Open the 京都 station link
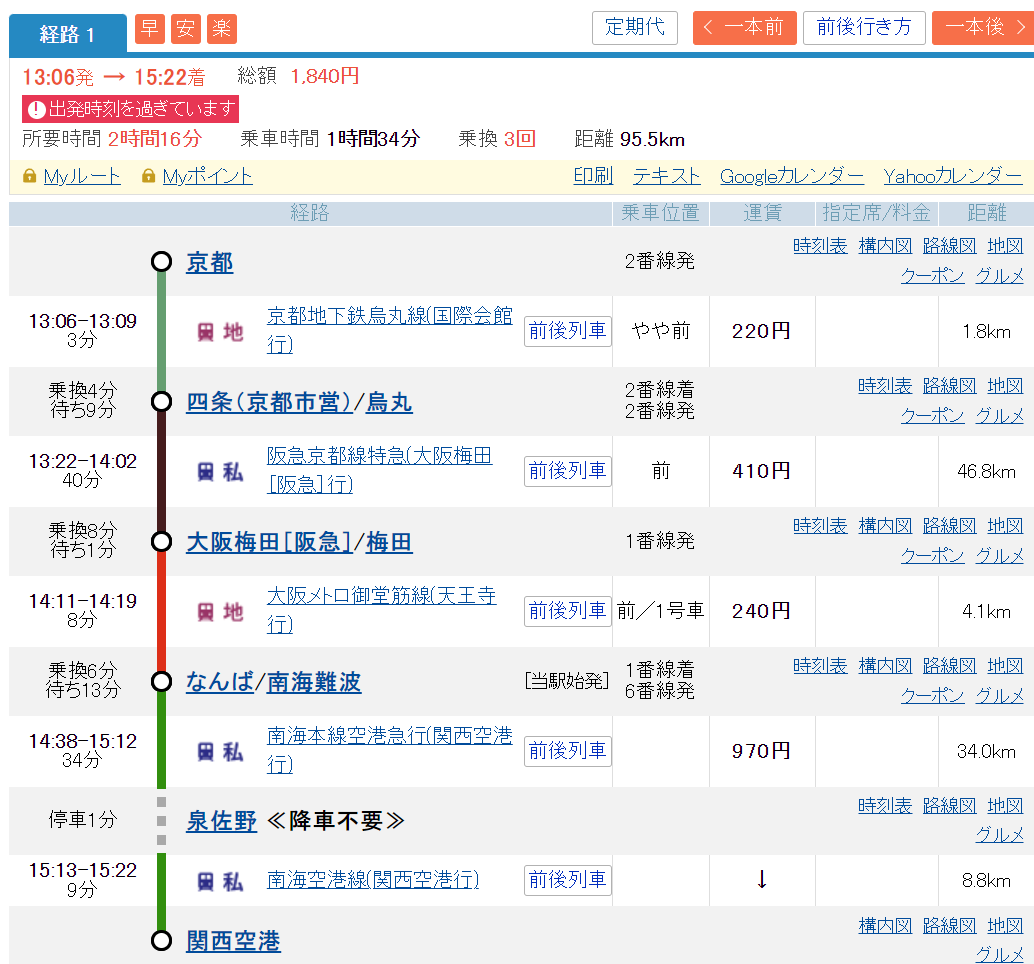 (x=209, y=262)
